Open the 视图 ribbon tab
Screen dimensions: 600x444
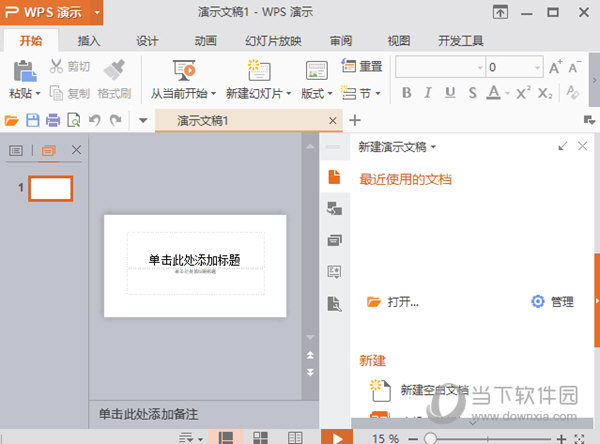coord(399,41)
